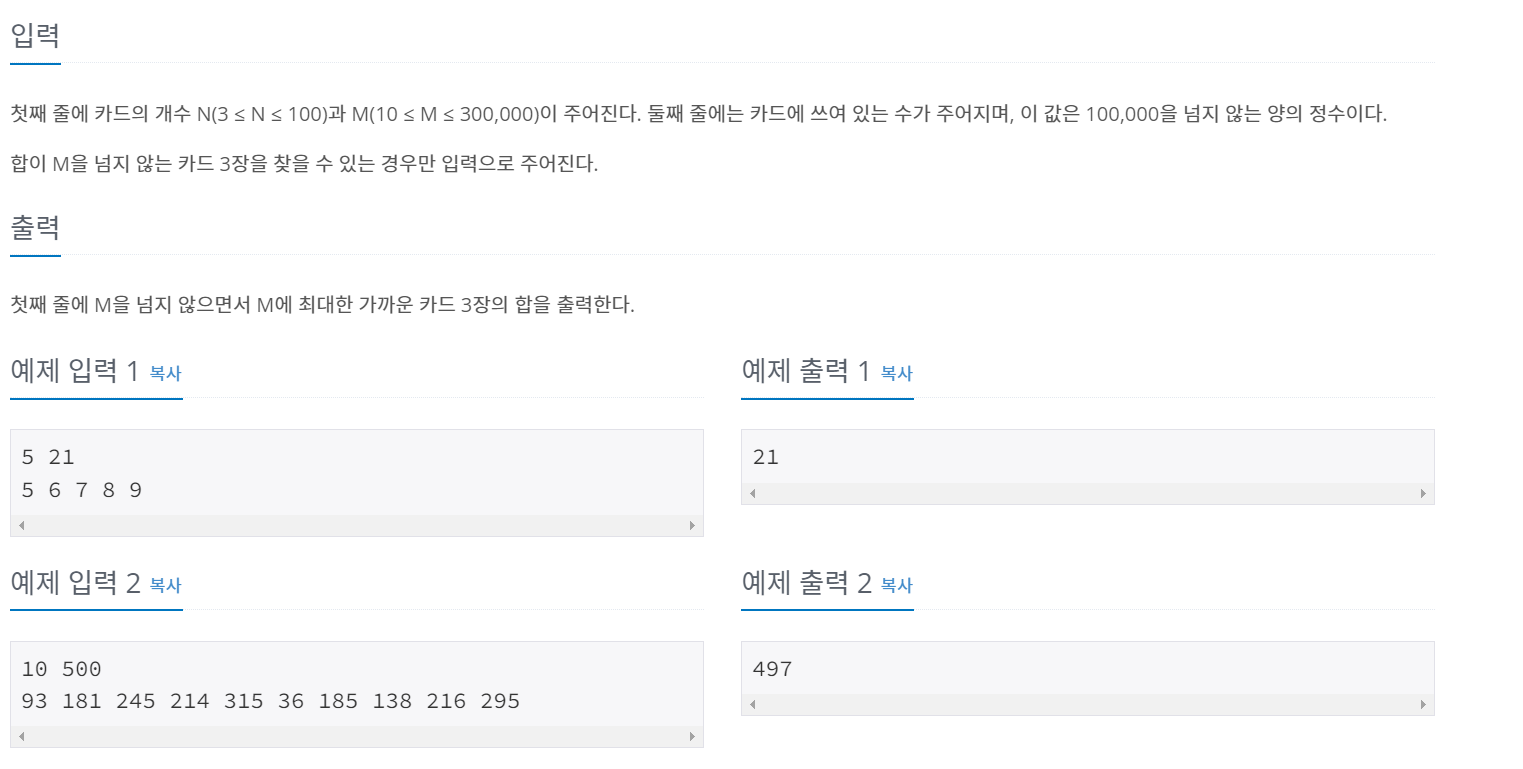The height and width of the screenshot is (769, 1523).
Task: Click left scroll arrow in 예제 출력 2 box
Action: click(x=753, y=704)
